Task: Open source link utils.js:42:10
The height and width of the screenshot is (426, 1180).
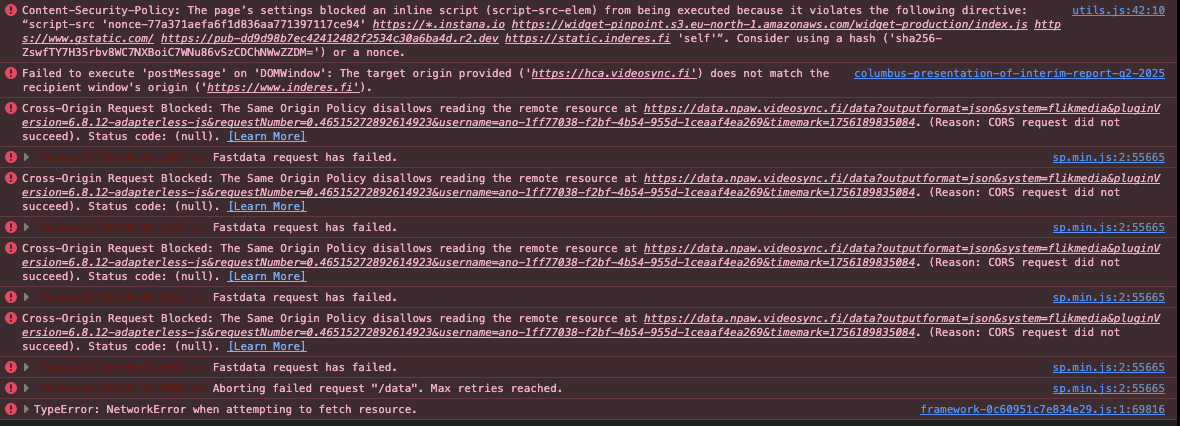Action: (1118, 11)
